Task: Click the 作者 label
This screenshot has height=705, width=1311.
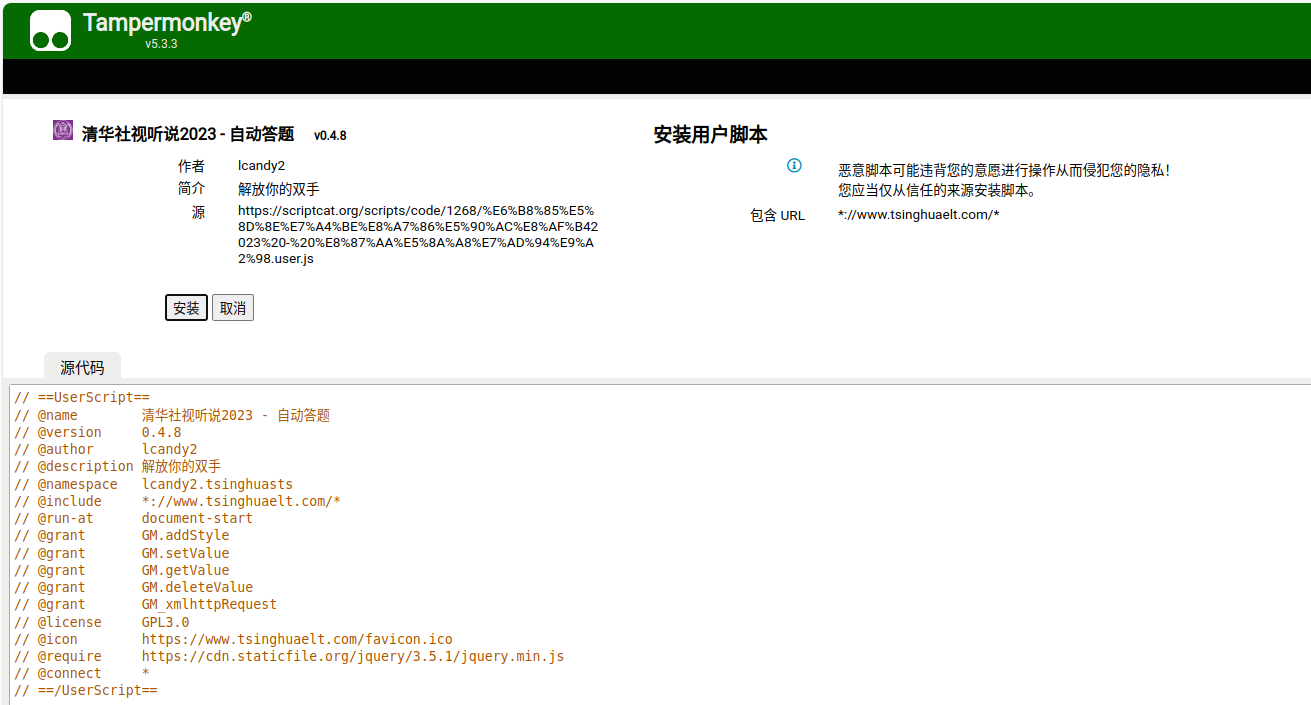Action: (x=192, y=166)
